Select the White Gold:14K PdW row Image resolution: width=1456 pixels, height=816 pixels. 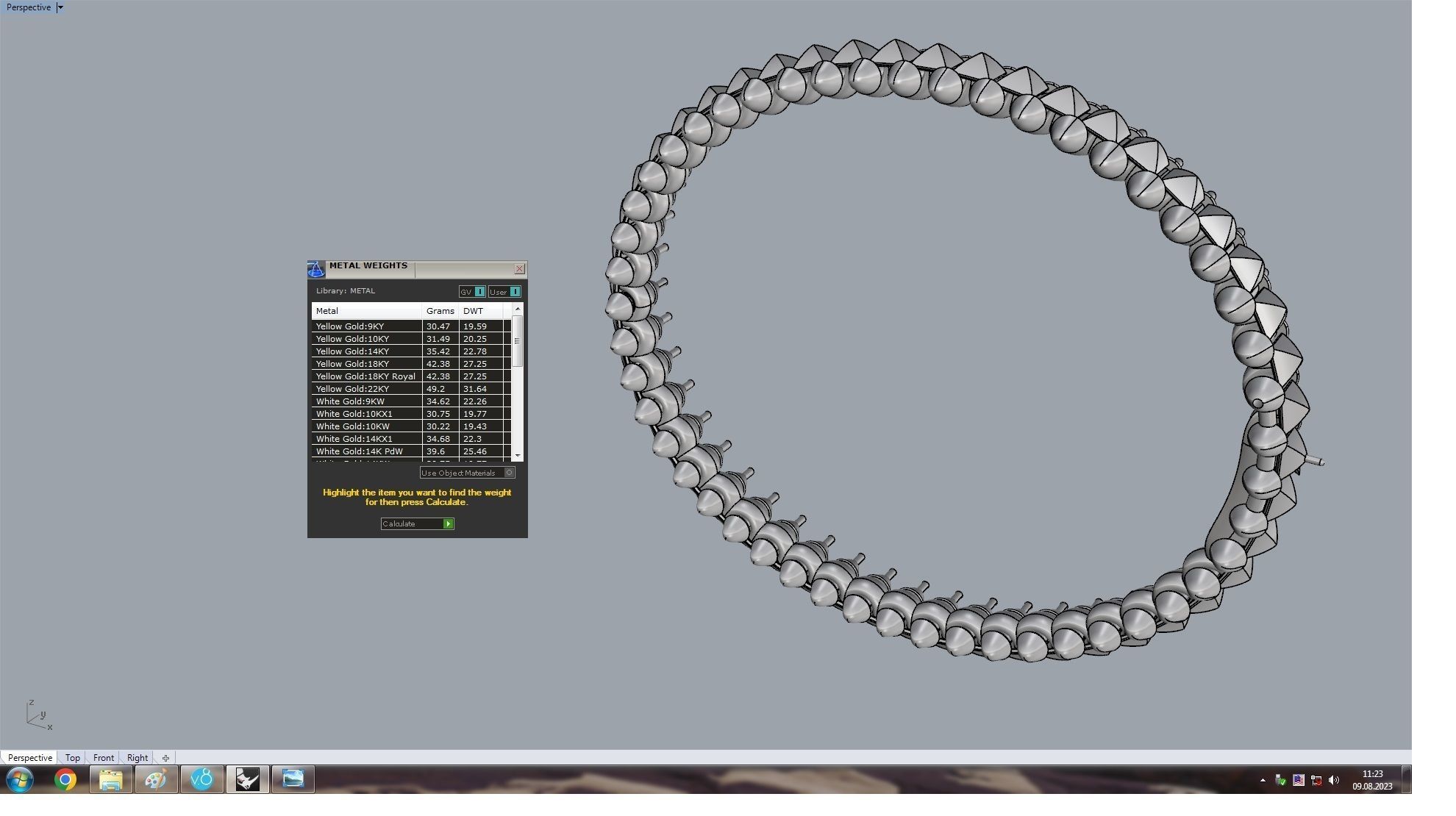(x=411, y=451)
